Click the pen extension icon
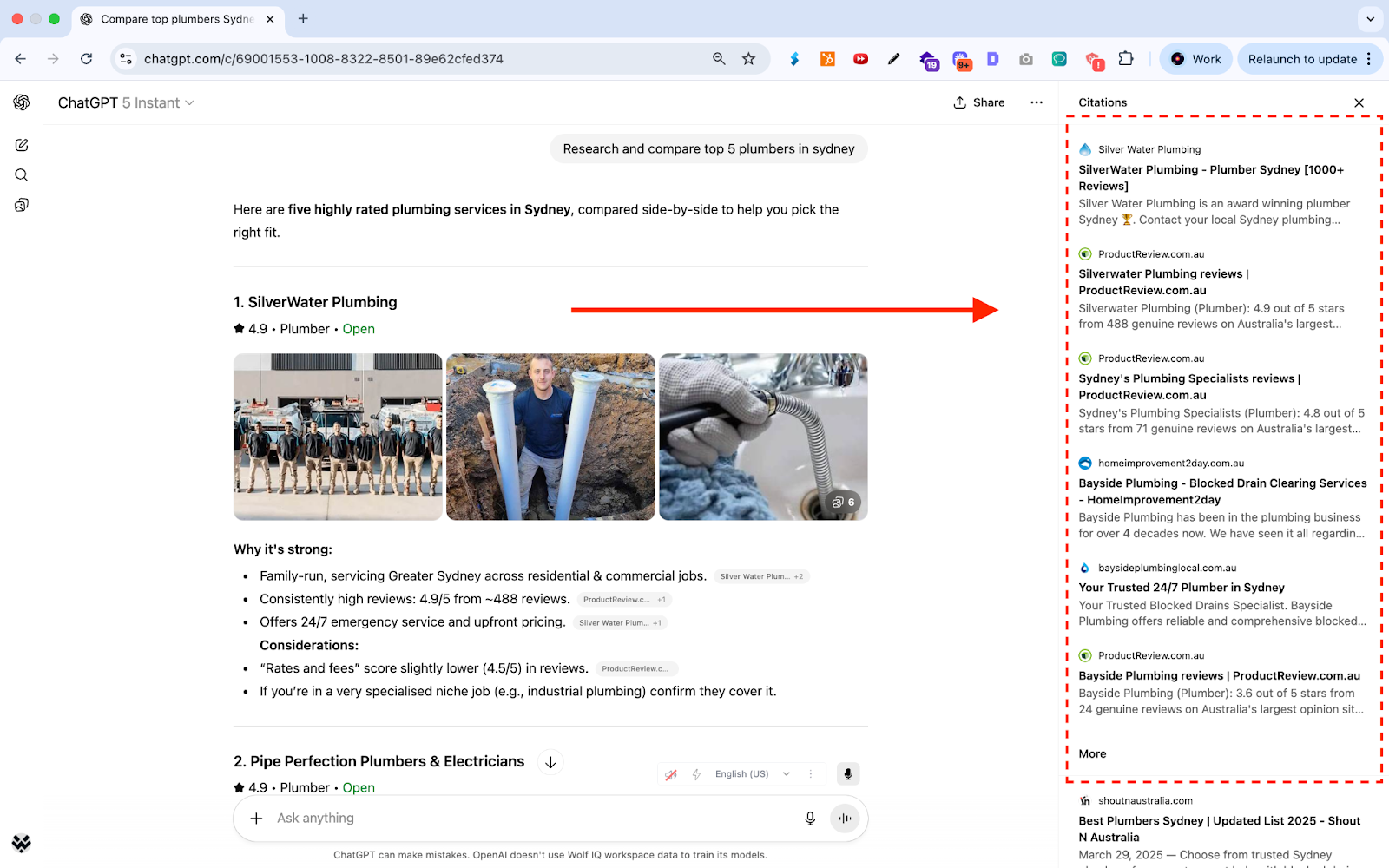 click(x=893, y=59)
